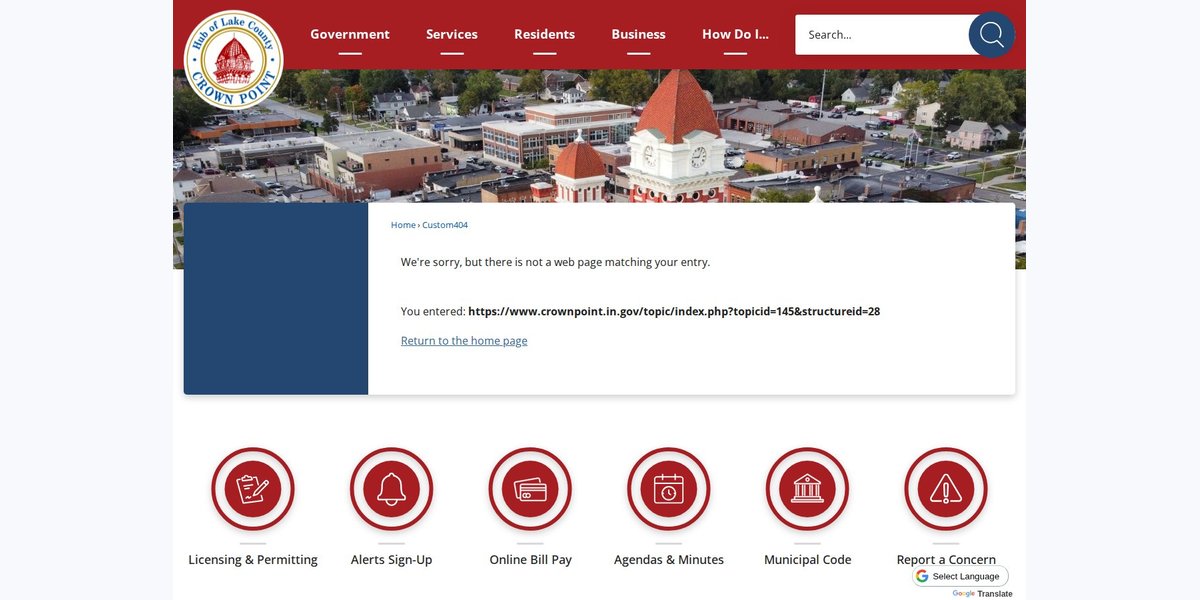Click the magnifying glass search button

991,35
